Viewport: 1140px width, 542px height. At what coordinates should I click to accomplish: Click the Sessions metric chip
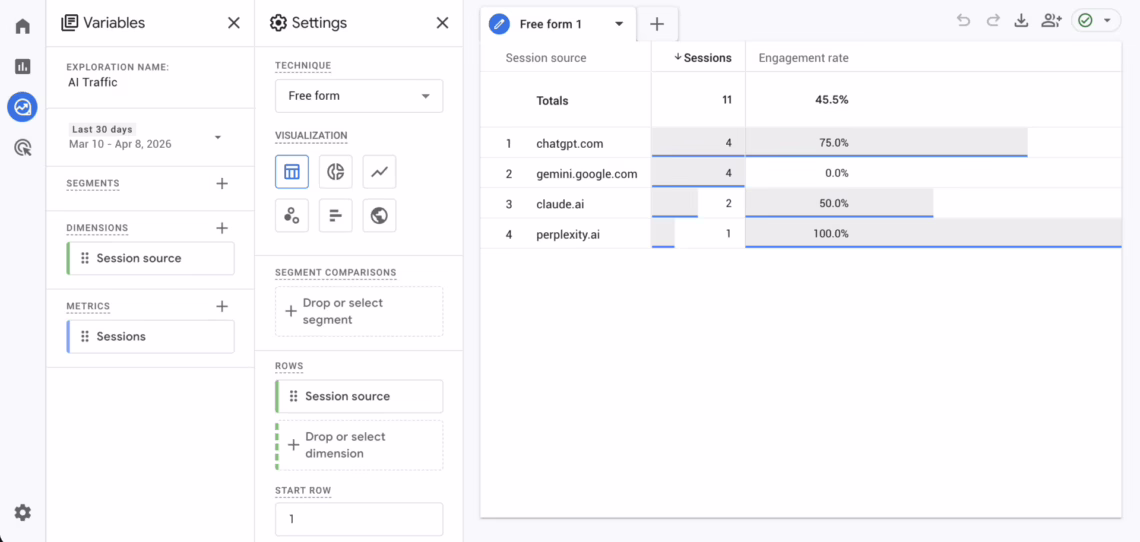(150, 336)
